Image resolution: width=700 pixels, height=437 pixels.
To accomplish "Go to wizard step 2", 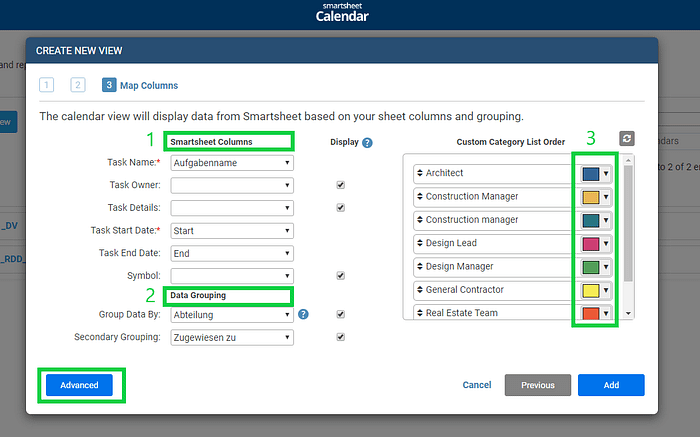I will 78,85.
